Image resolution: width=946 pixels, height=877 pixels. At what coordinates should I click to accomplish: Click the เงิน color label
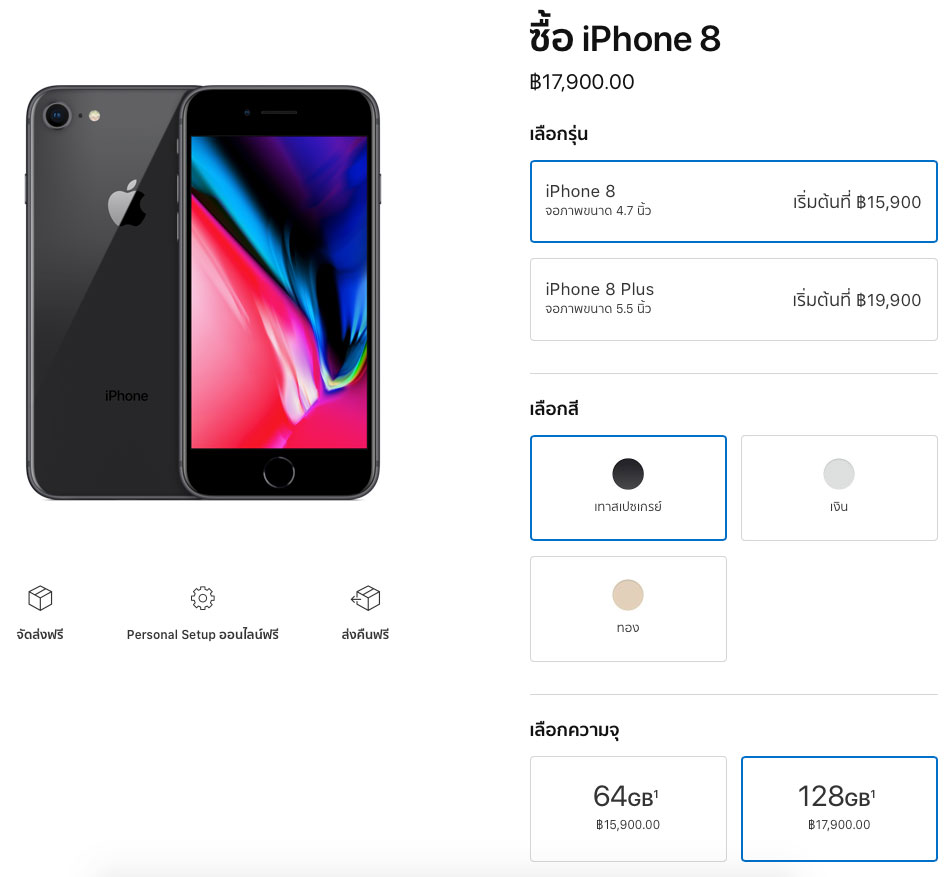click(839, 507)
